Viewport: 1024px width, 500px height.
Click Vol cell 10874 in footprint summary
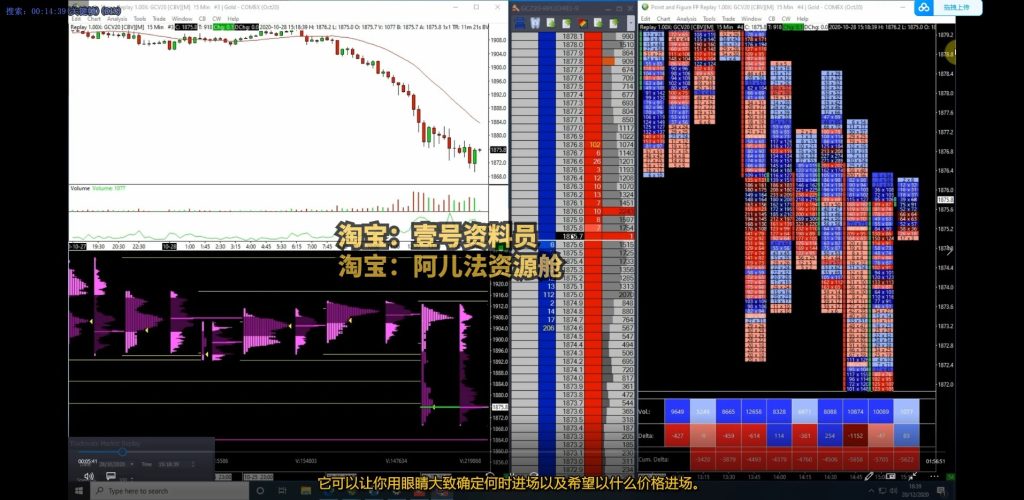point(855,412)
